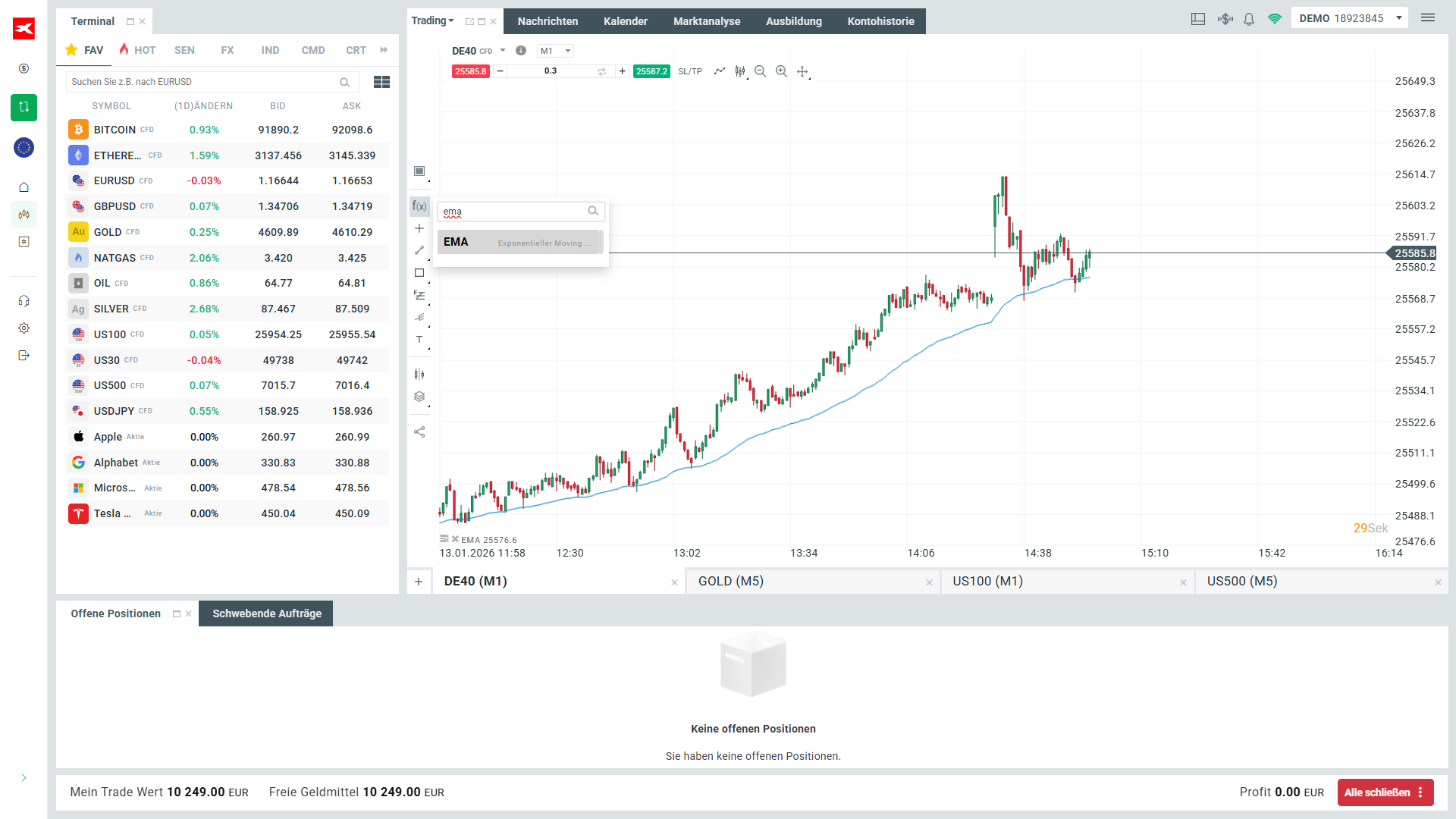
Task: Show more market watch category tabs
Action: pos(384,50)
